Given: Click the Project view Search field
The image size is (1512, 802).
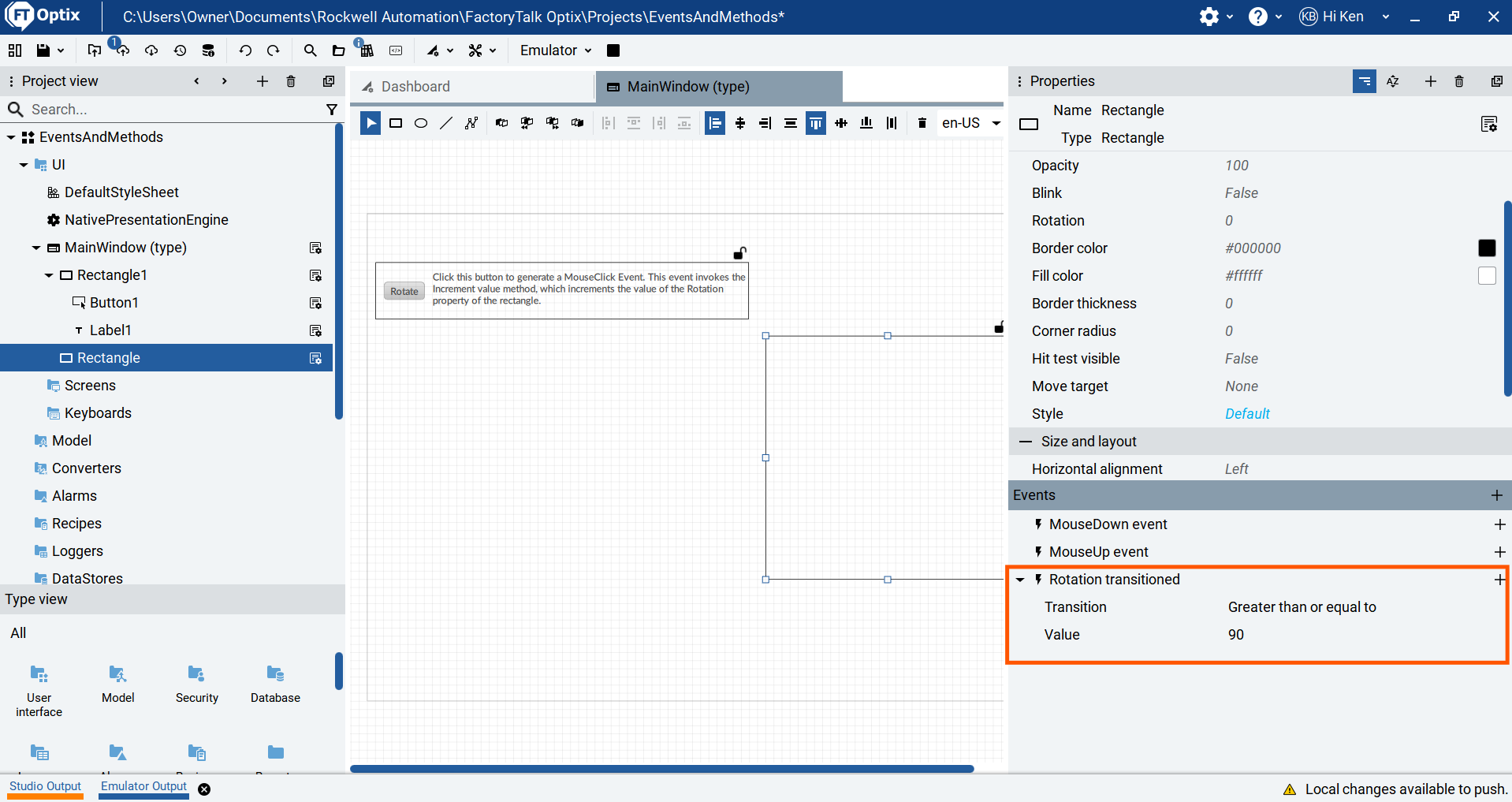Looking at the screenshot, I should [173, 110].
